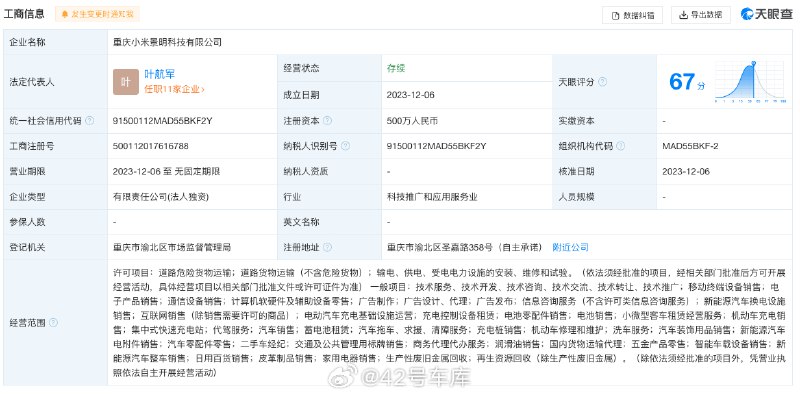The image size is (800, 396).
Task: Click the 参保人数 label
Action: tap(28, 222)
